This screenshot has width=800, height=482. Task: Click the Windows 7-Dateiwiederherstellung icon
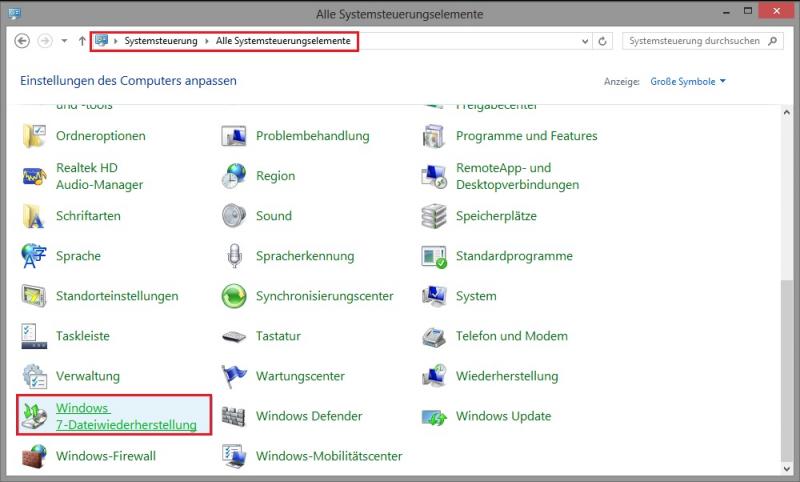click(x=34, y=416)
